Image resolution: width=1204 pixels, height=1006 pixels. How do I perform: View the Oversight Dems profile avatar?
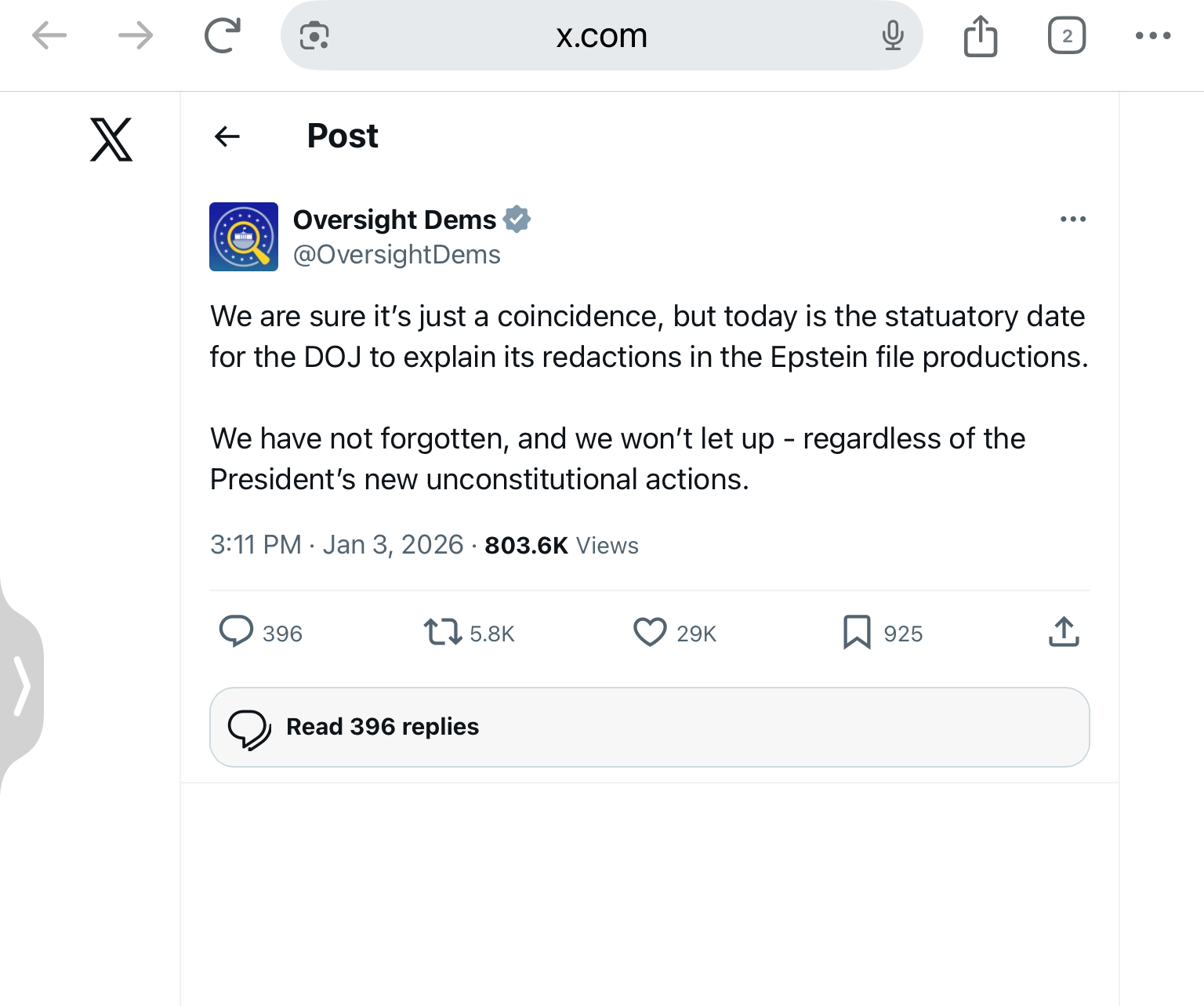pos(244,237)
